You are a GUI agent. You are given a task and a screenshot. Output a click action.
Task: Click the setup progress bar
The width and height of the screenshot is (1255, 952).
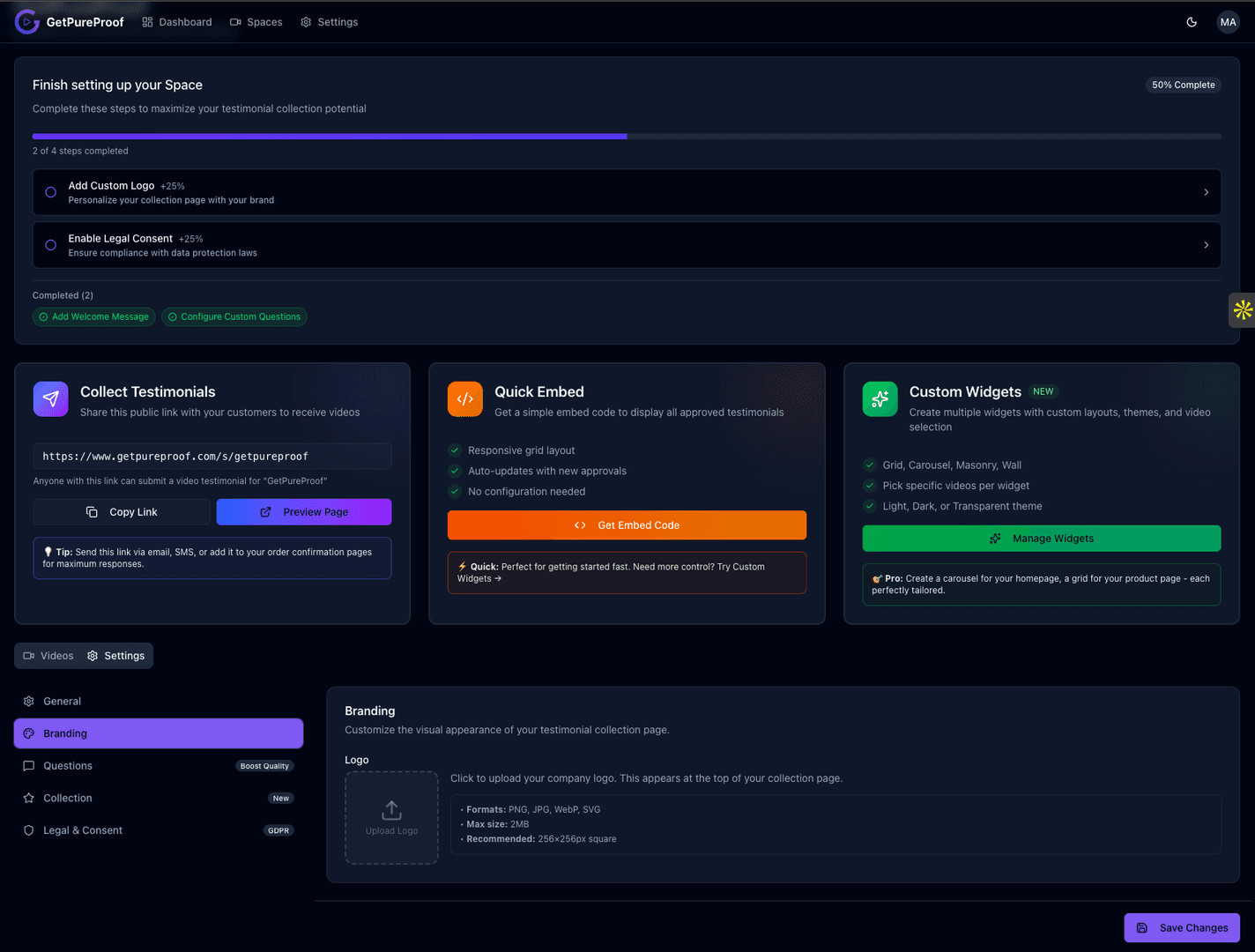click(x=627, y=137)
